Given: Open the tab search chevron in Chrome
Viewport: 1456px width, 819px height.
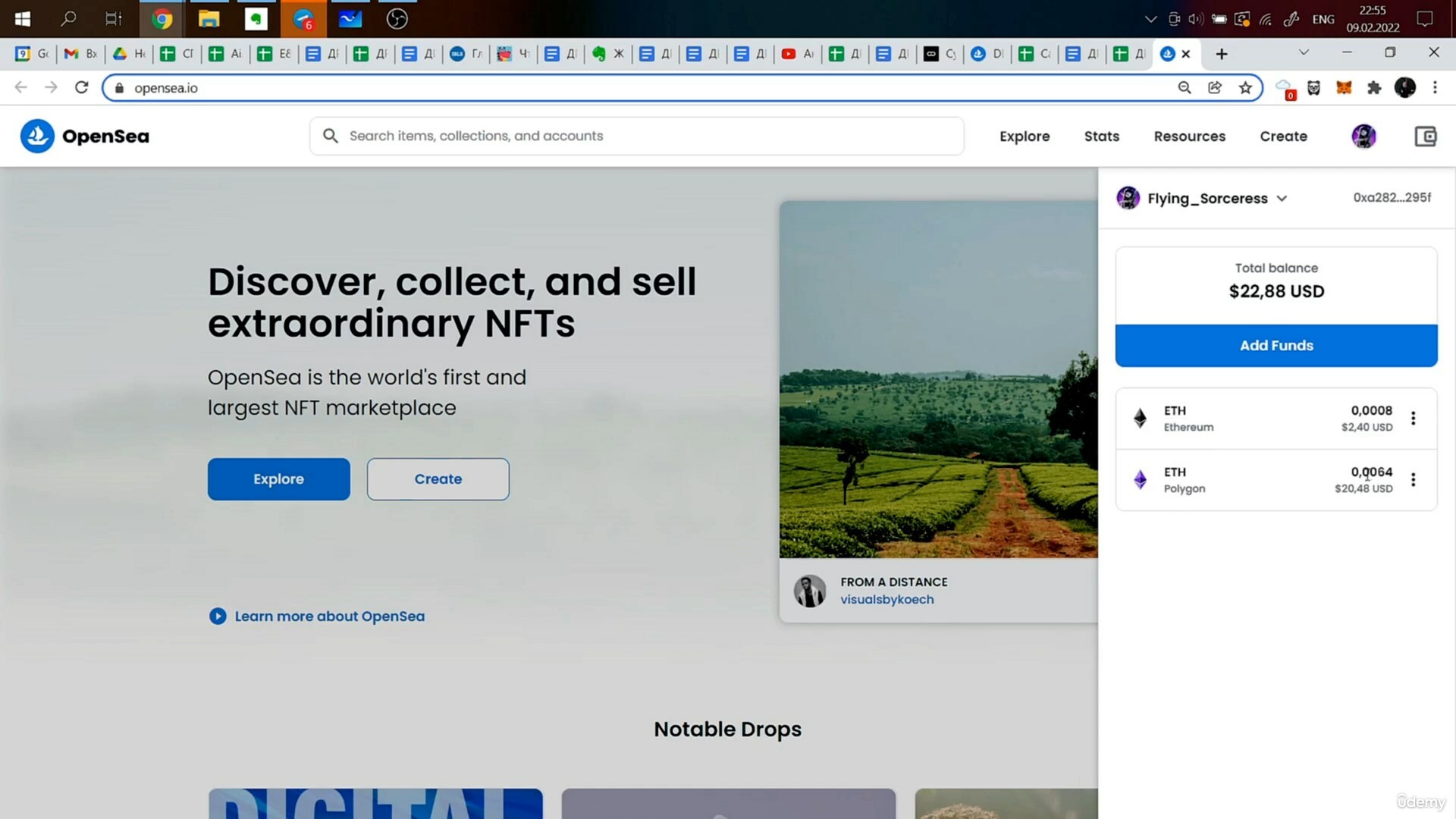Looking at the screenshot, I should click(x=1304, y=52).
